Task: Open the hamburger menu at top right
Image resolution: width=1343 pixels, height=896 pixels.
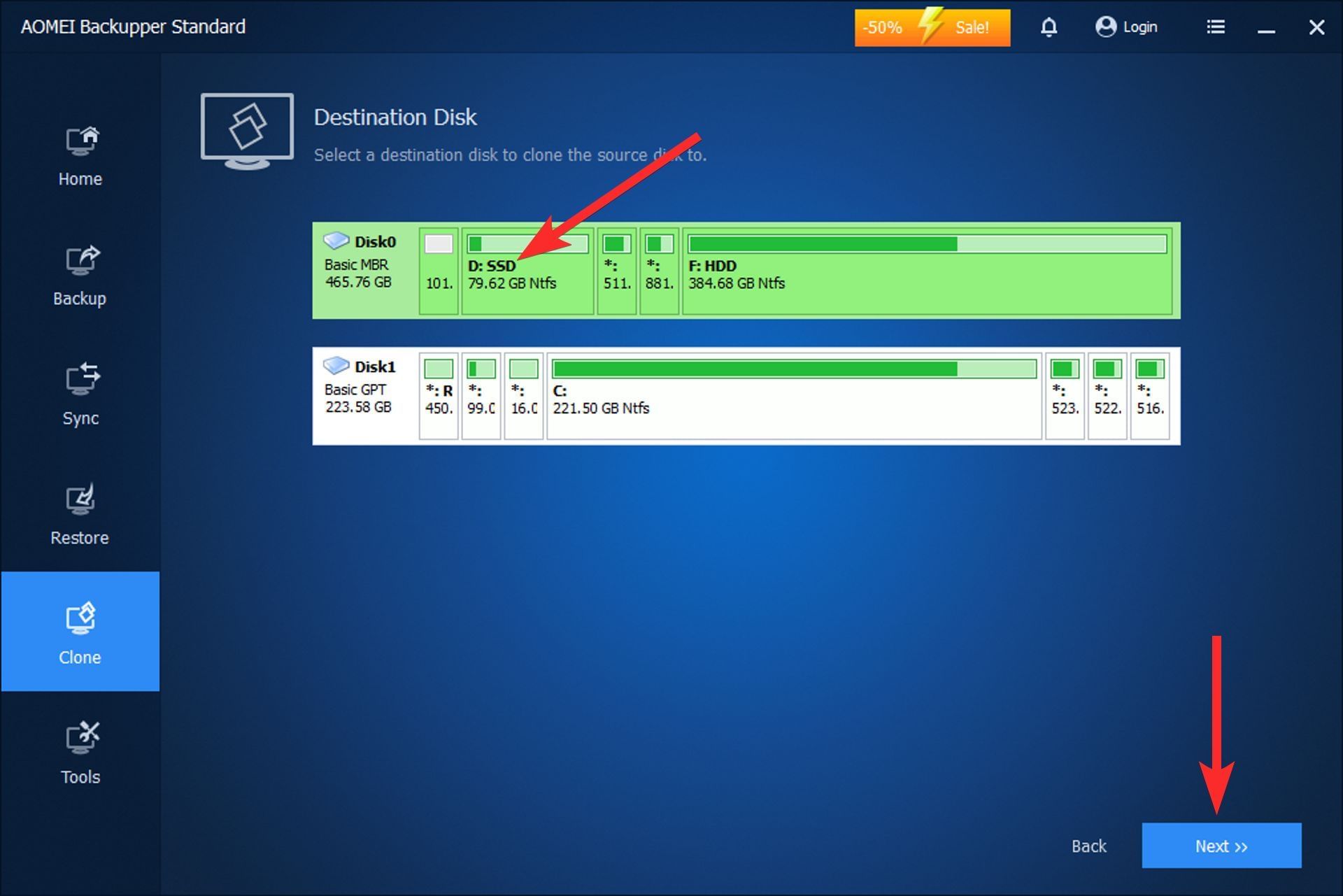Action: (1215, 27)
